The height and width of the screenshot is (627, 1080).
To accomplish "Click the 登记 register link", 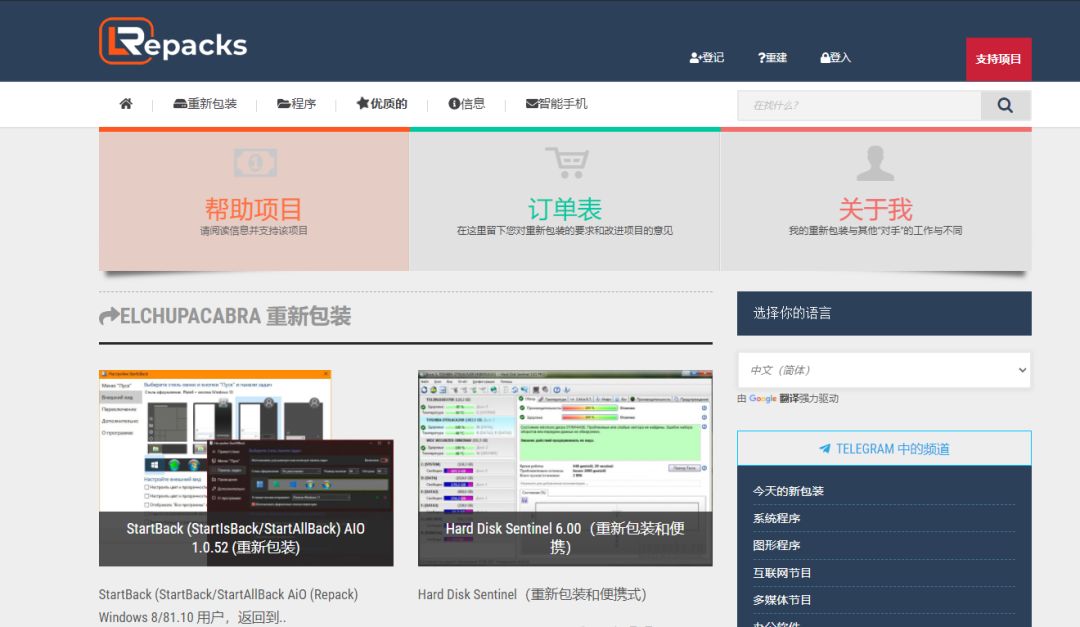I will click(707, 57).
